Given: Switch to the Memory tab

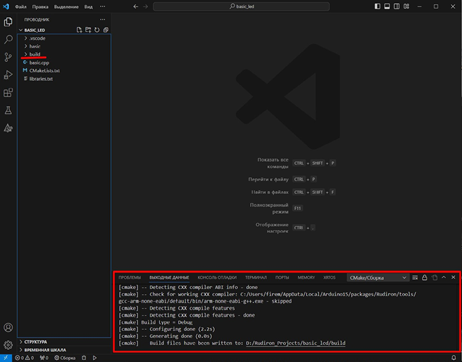Looking at the screenshot, I should (x=306, y=277).
